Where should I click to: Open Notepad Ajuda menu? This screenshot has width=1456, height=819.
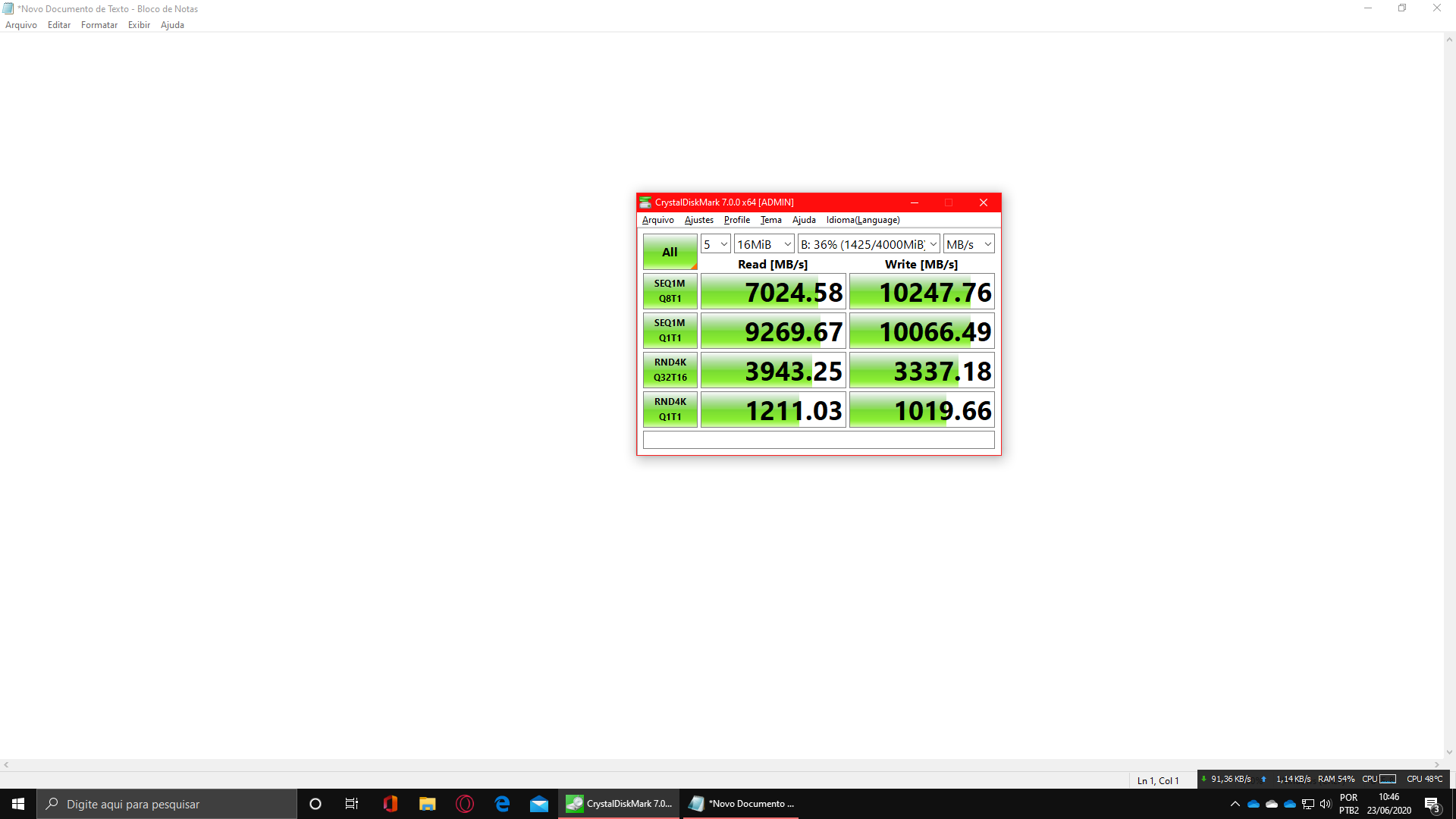tap(172, 25)
